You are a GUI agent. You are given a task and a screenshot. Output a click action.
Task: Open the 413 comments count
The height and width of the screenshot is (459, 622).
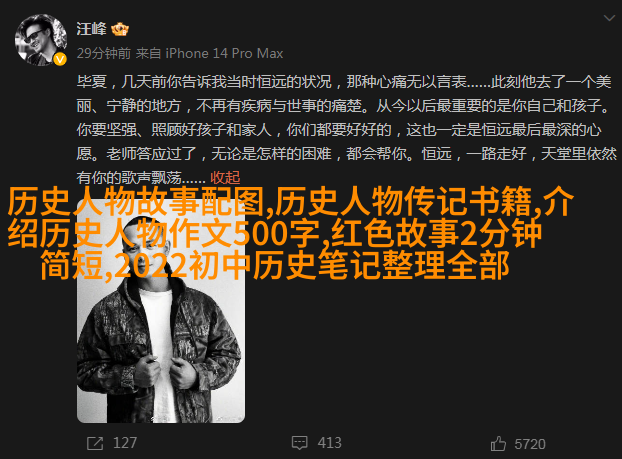(329, 443)
